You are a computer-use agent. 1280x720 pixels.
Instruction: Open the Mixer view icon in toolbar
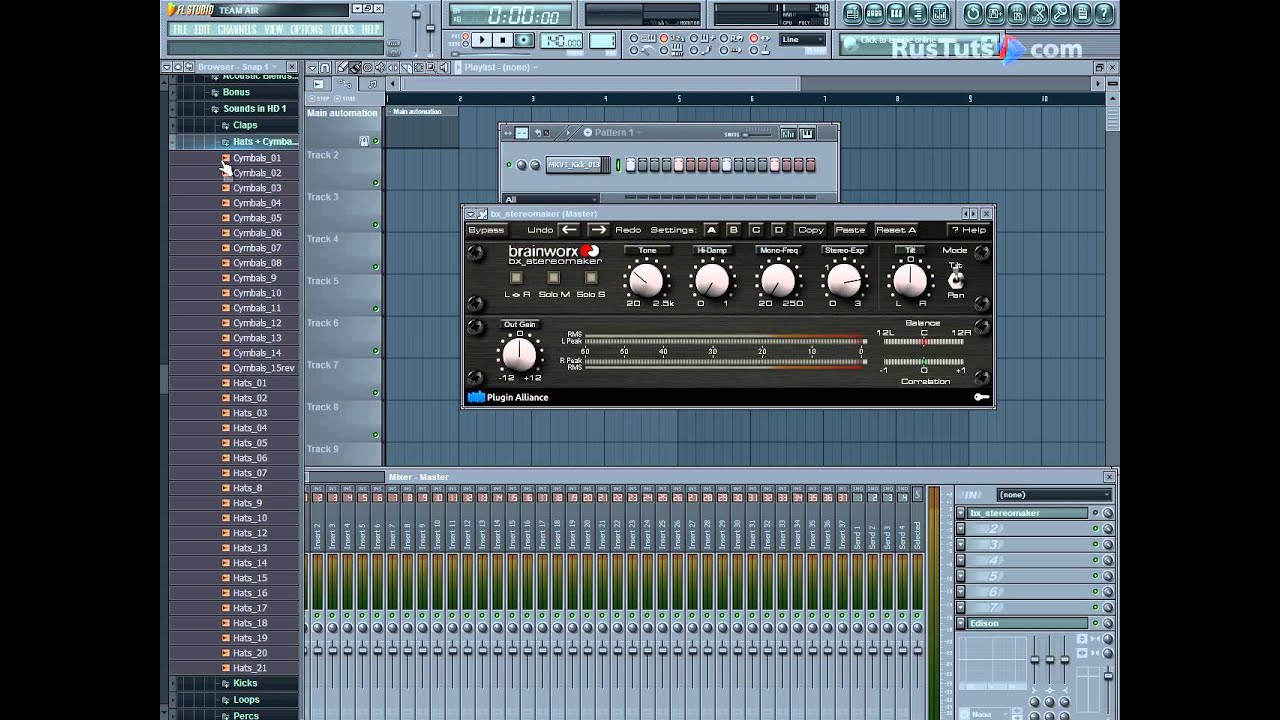[940, 13]
